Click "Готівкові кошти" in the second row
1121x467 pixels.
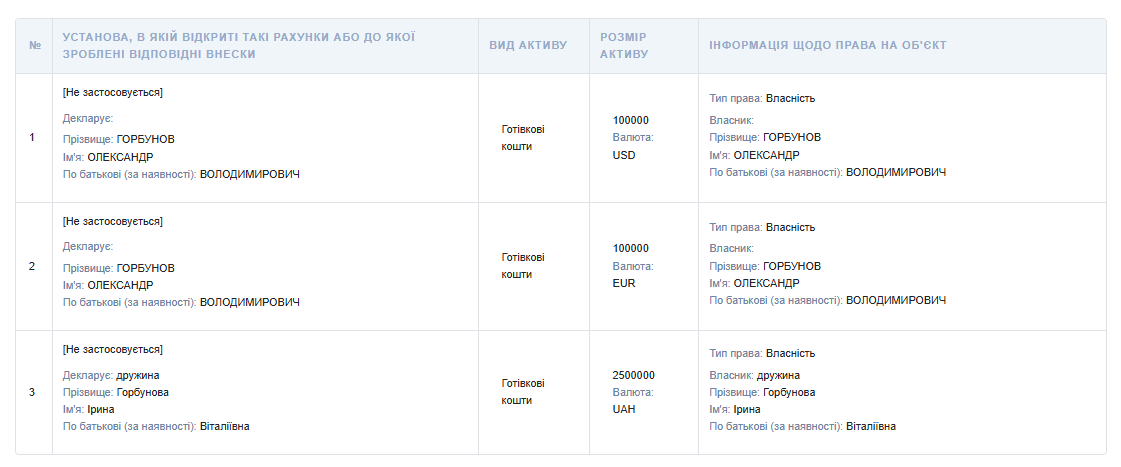coord(523,265)
